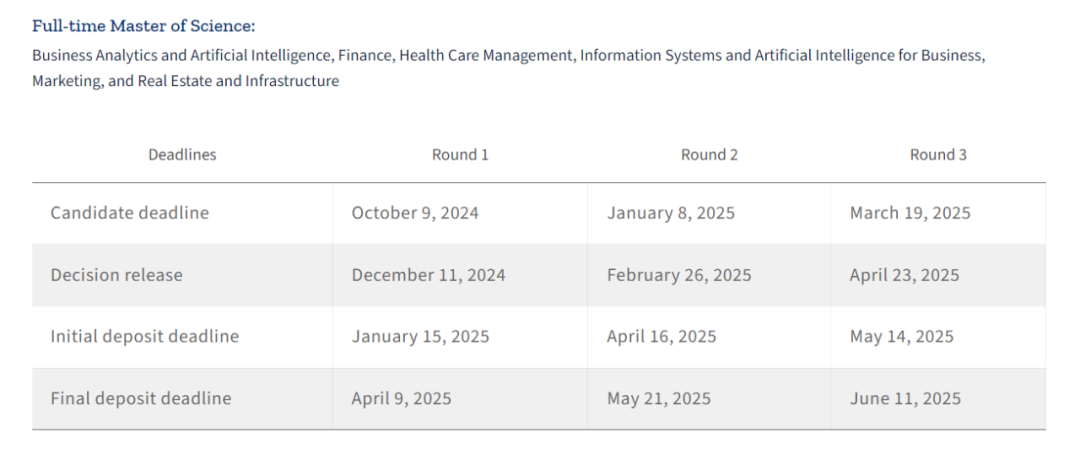
Task: Click the April 23, 2025 cell
Action: pyautogui.click(x=904, y=275)
